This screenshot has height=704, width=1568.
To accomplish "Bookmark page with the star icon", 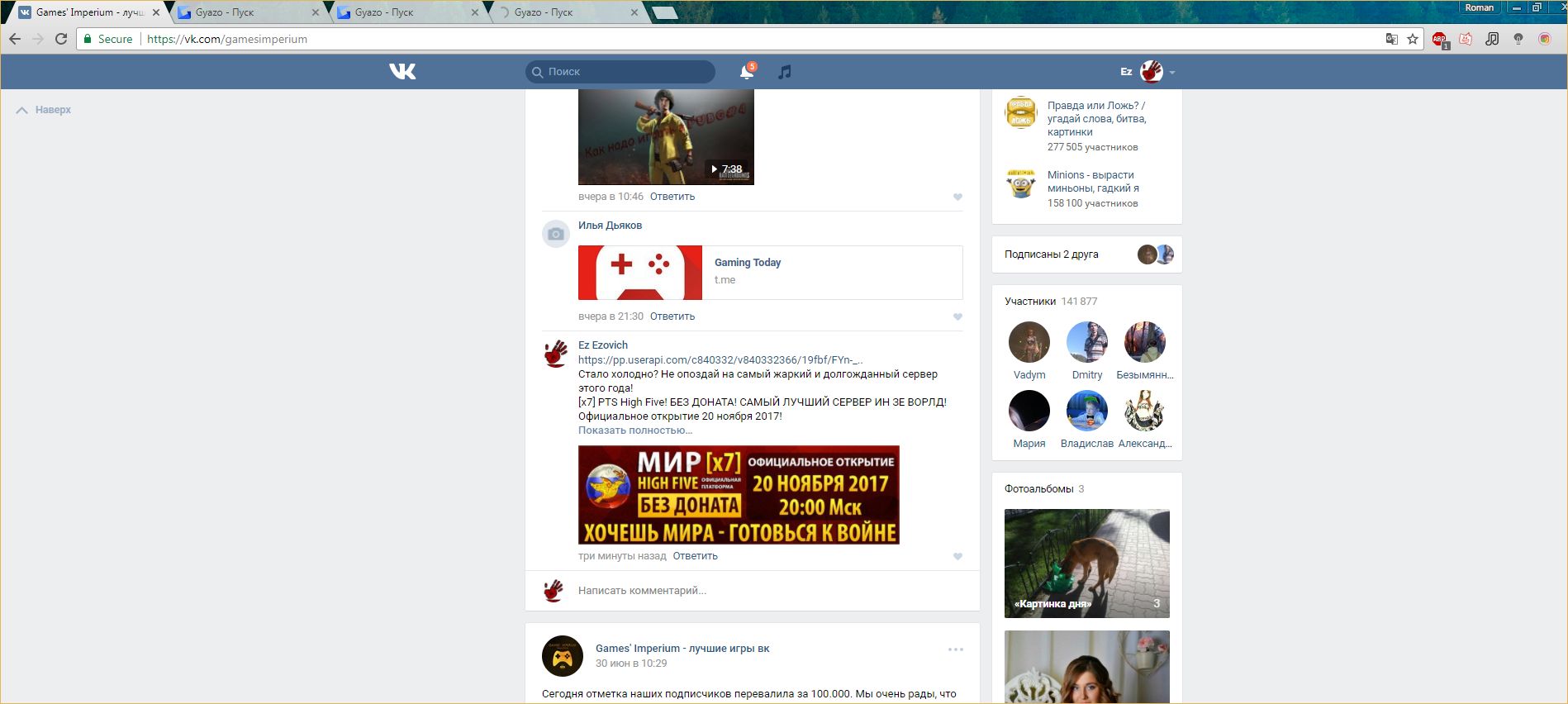I will (1413, 39).
